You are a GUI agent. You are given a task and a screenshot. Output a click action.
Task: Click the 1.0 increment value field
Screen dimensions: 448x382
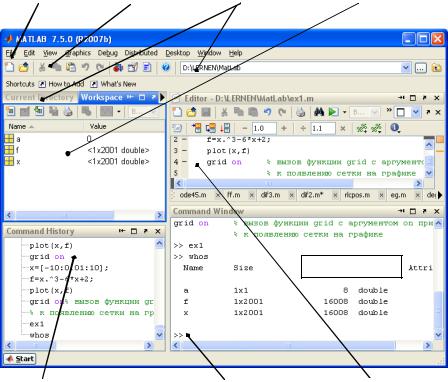(x=264, y=128)
